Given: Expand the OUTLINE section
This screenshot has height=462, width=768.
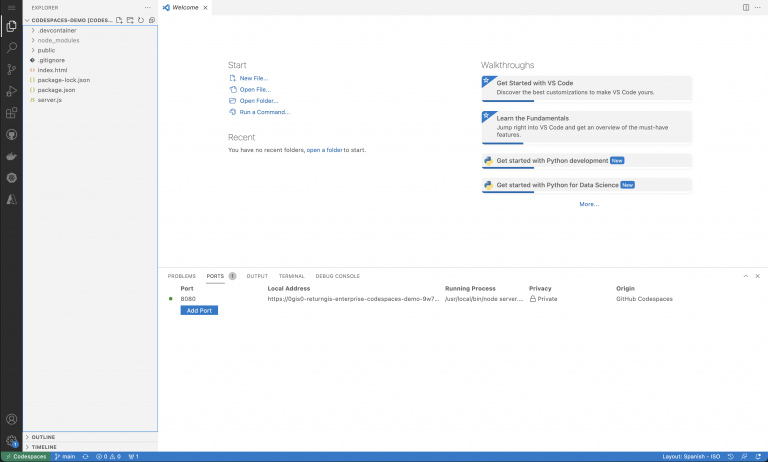Looking at the screenshot, I should tap(43, 437).
